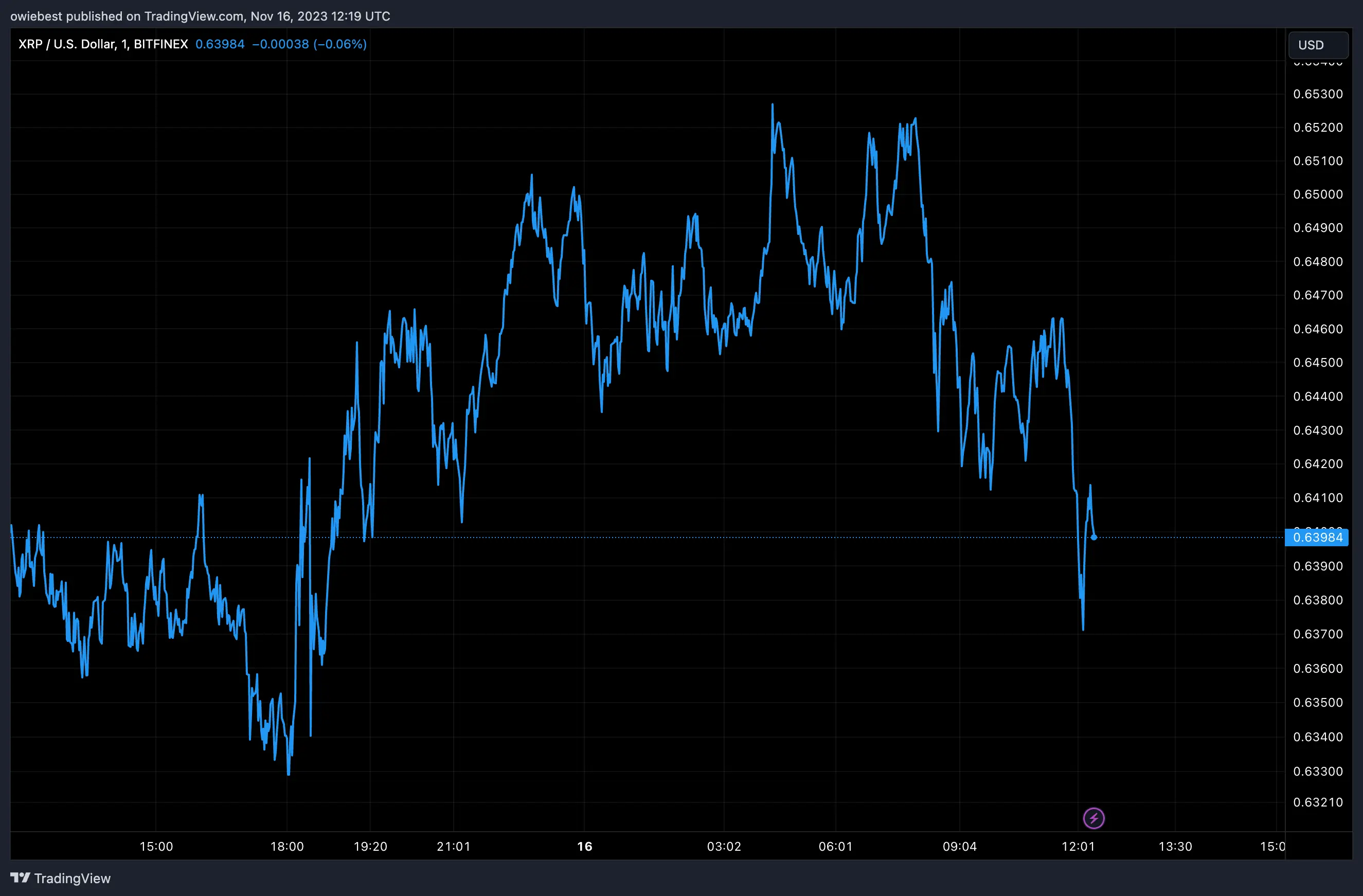Expand the price scale options
Image resolution: width=1363 pixels, height=896 pixels.
pos(1318,401)
